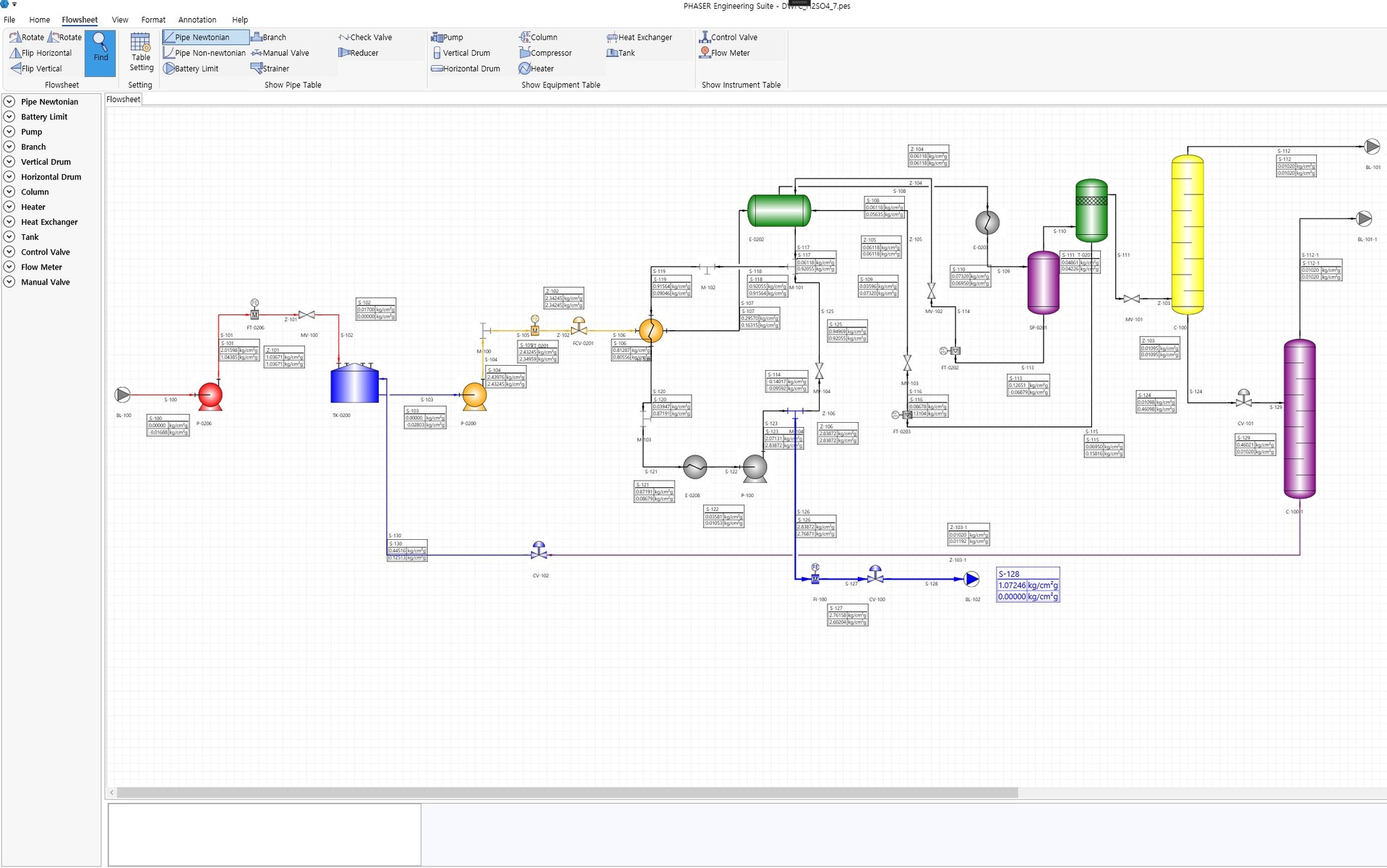
Task: Open the Annotation ribbon tab
Action: [x=197, y=20]
